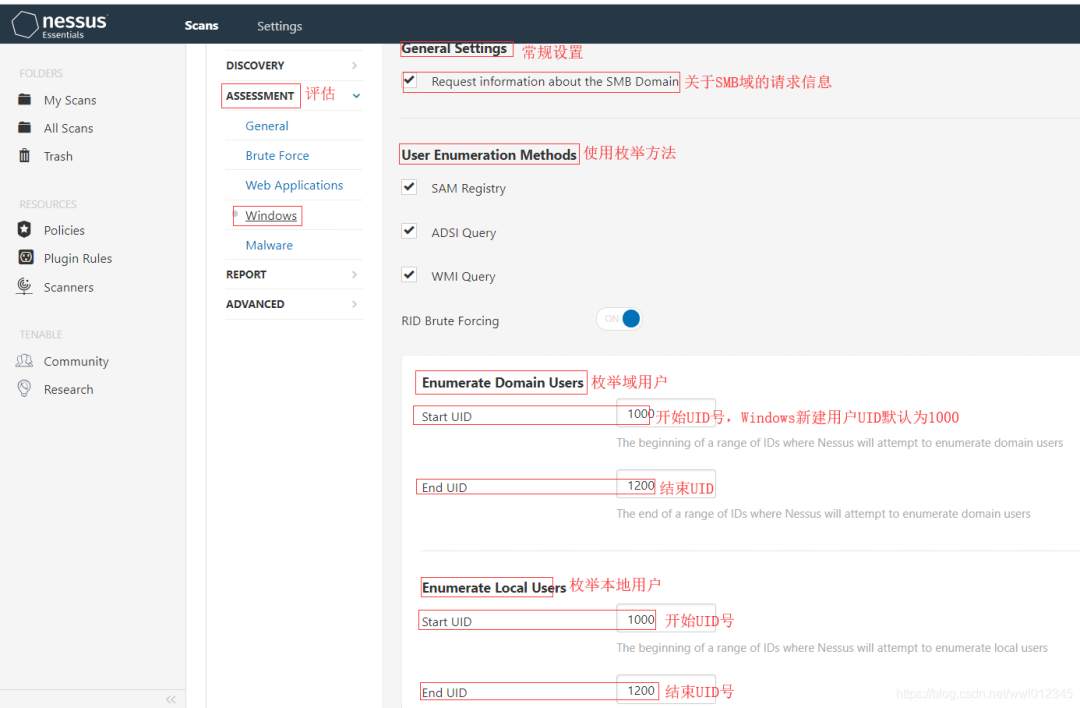Click the Plugin Rules icon
The image size is (1080, 708).
pyautogui.click(x=25, y=258)
